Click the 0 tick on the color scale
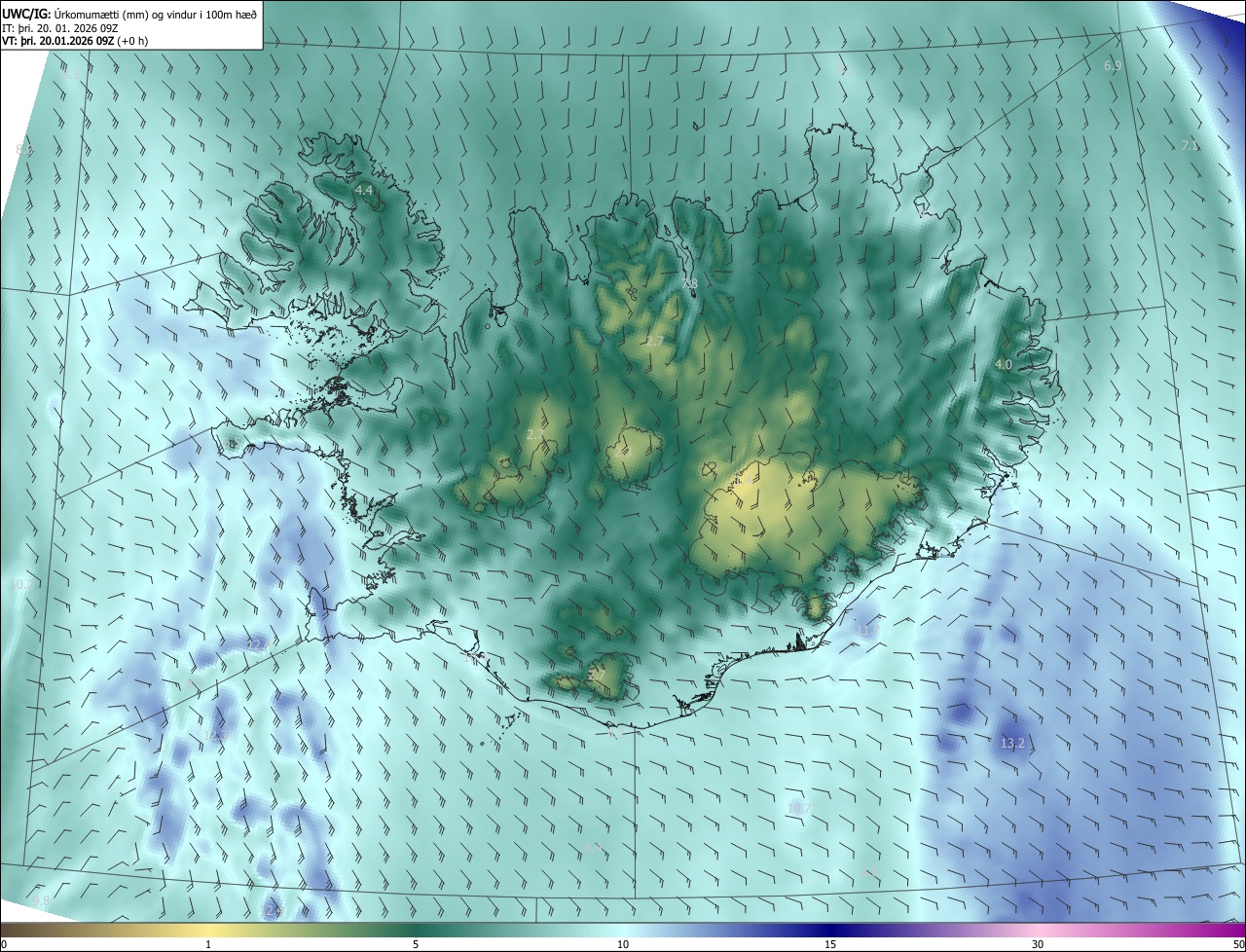Image resolution: width=1246 pixels, height=952 pixels. (x=4, y=945)
